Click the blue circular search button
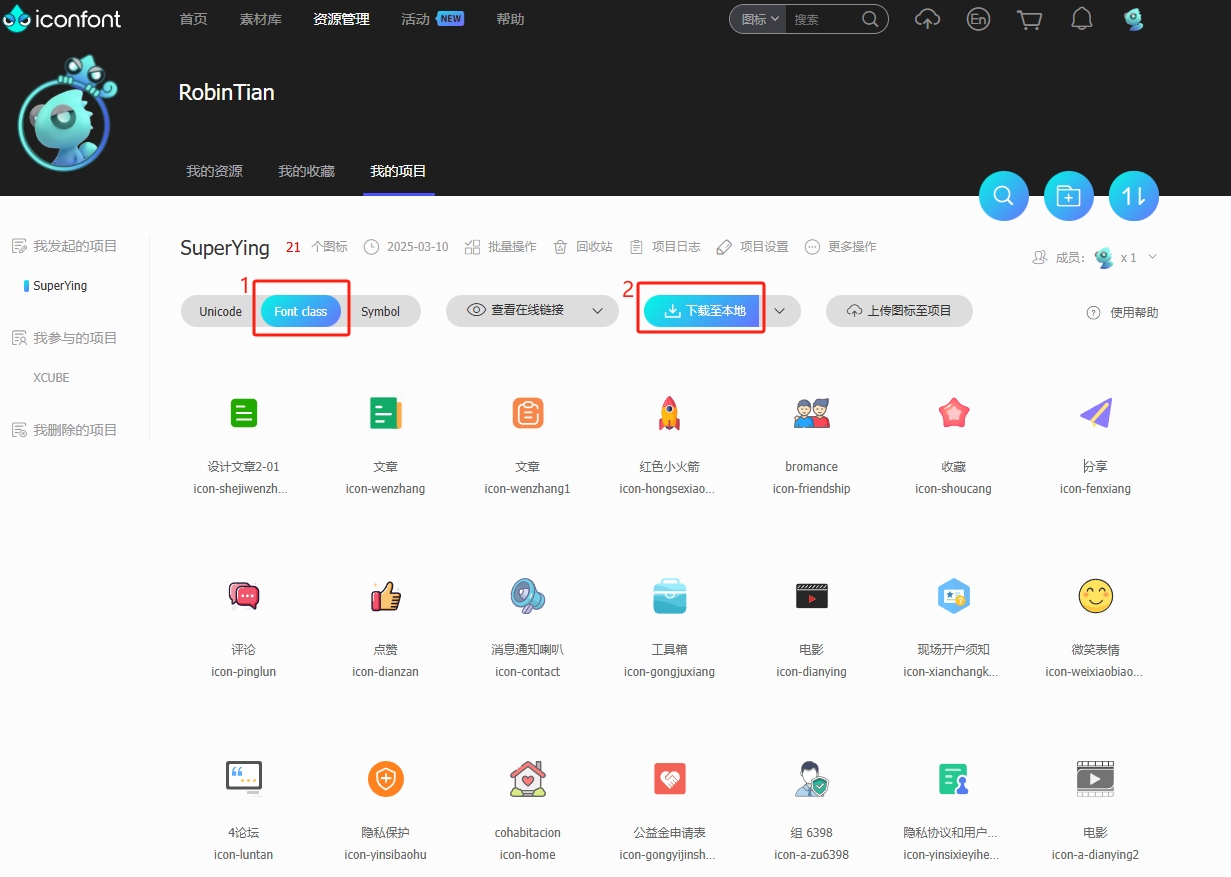 pos(1004,197)
